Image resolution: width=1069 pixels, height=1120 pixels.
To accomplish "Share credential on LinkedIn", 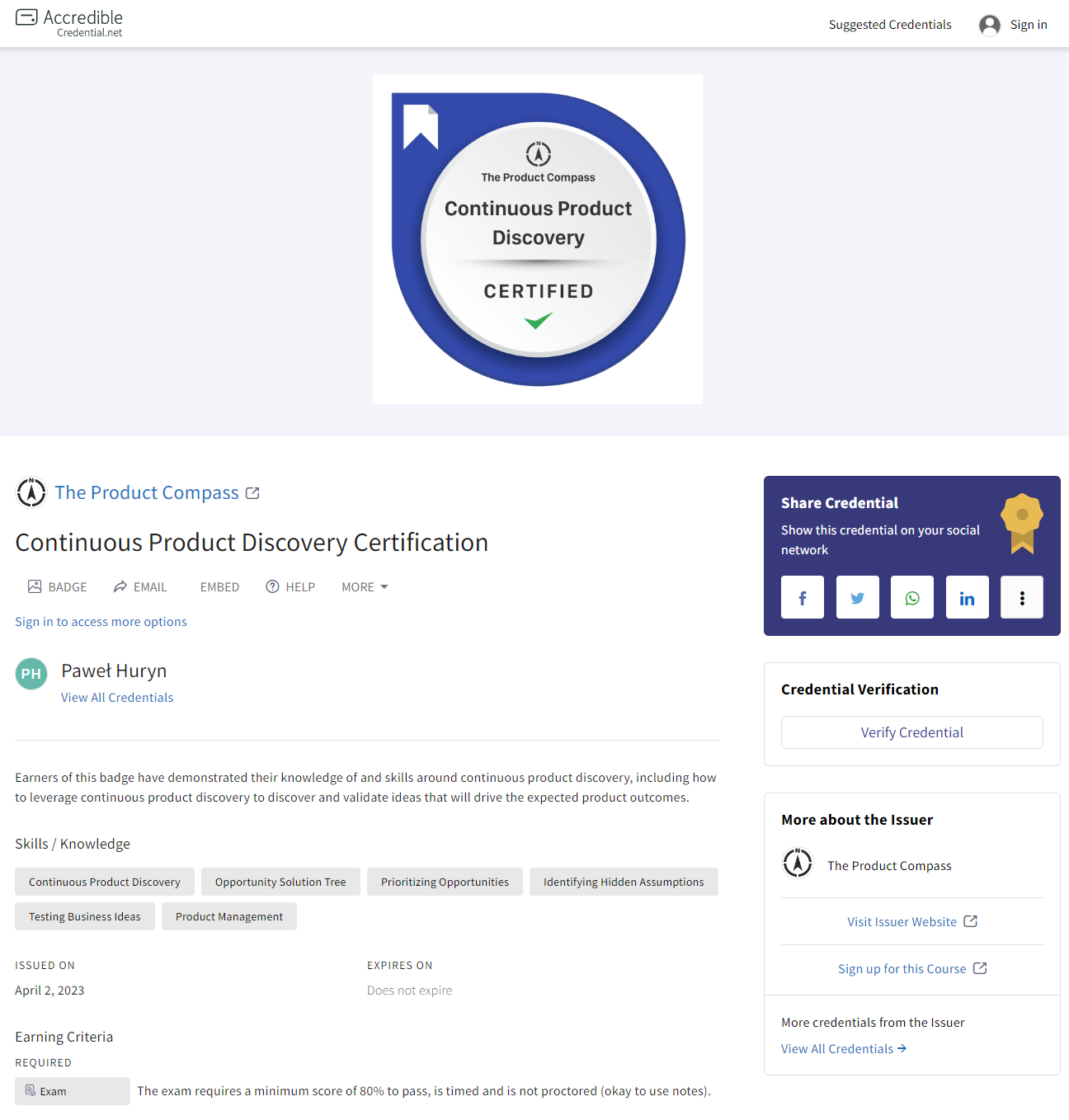I will (967, 597).
